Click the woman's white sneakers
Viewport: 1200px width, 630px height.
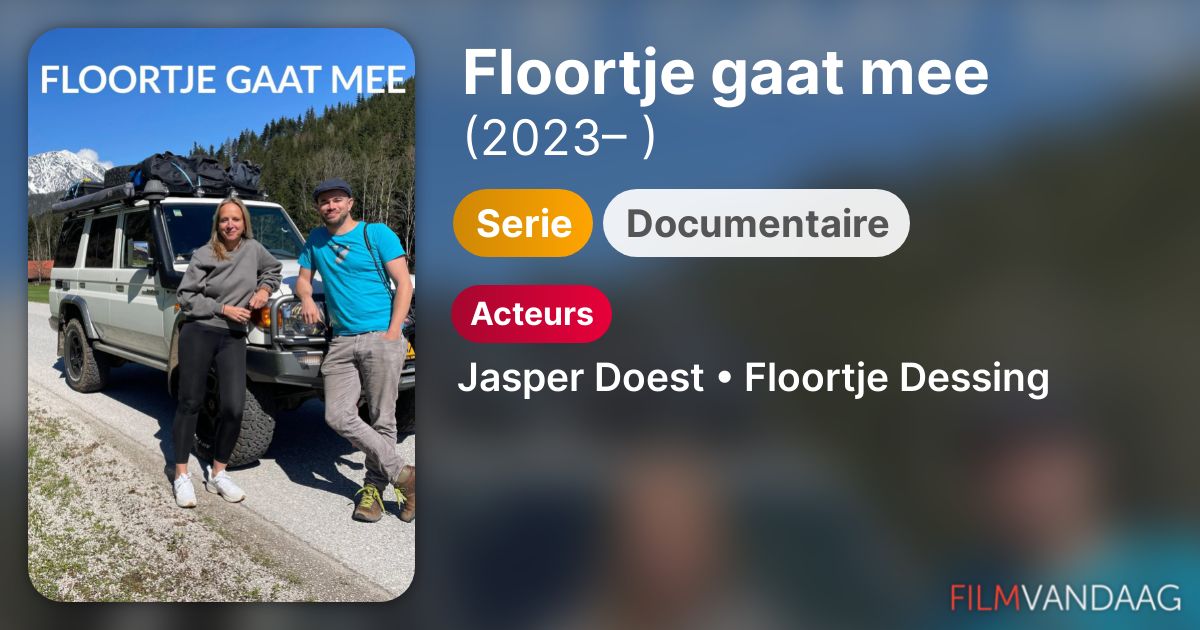pos(208,489)
